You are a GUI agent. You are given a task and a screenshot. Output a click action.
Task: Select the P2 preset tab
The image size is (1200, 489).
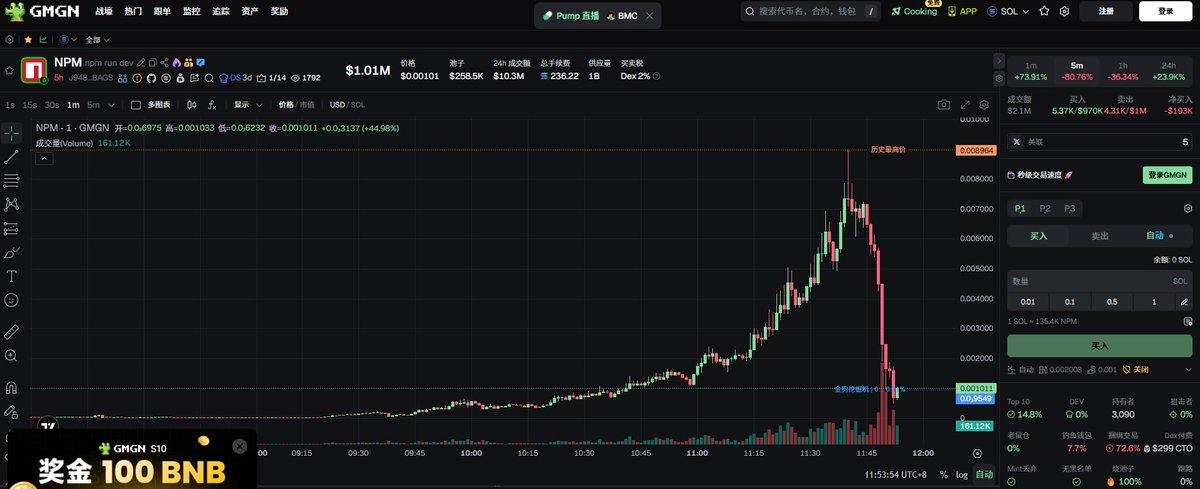click(x=1045, y=208)
